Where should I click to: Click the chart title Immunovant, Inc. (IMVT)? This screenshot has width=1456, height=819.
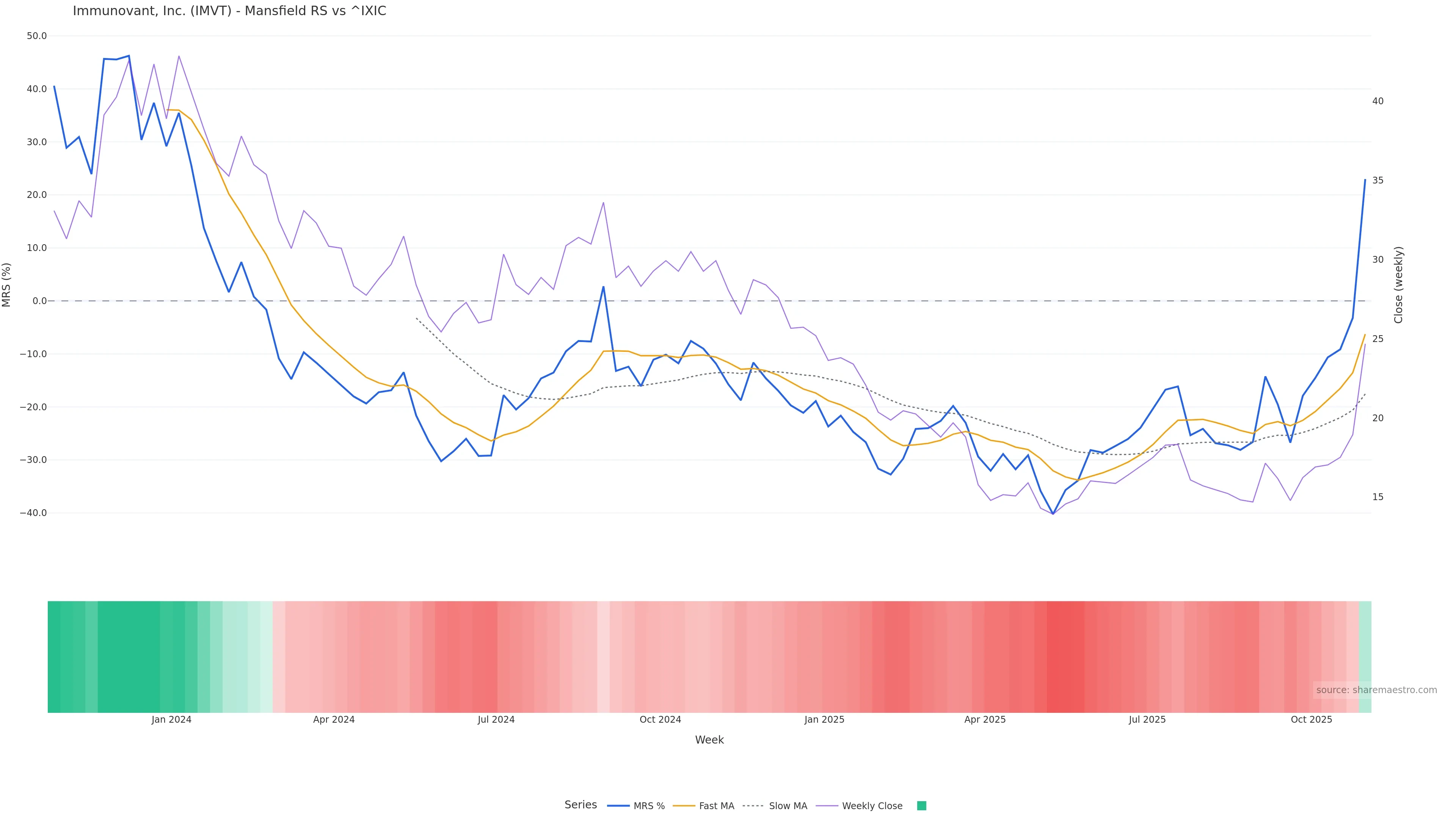coord(229,11)
